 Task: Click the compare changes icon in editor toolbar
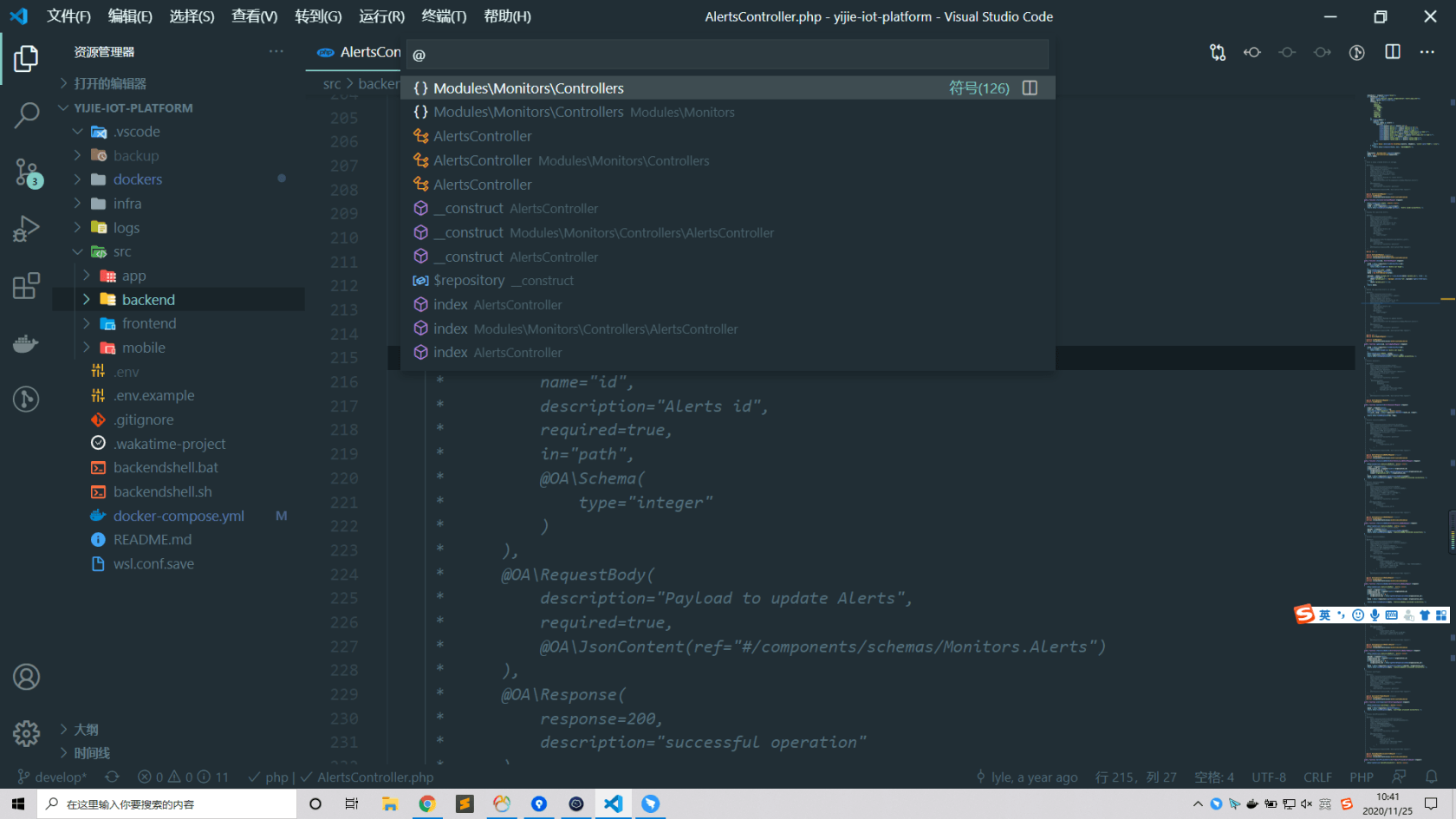coord(1218,52)
